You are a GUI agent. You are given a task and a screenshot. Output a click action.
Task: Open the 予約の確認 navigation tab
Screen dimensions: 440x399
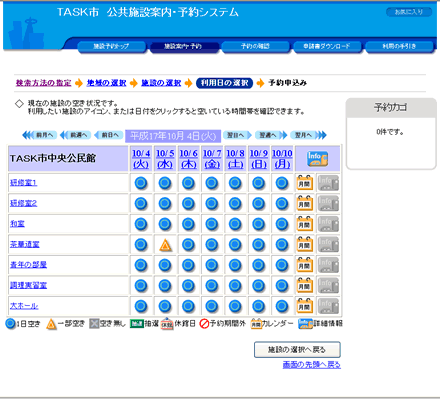(x=255, y=47)
